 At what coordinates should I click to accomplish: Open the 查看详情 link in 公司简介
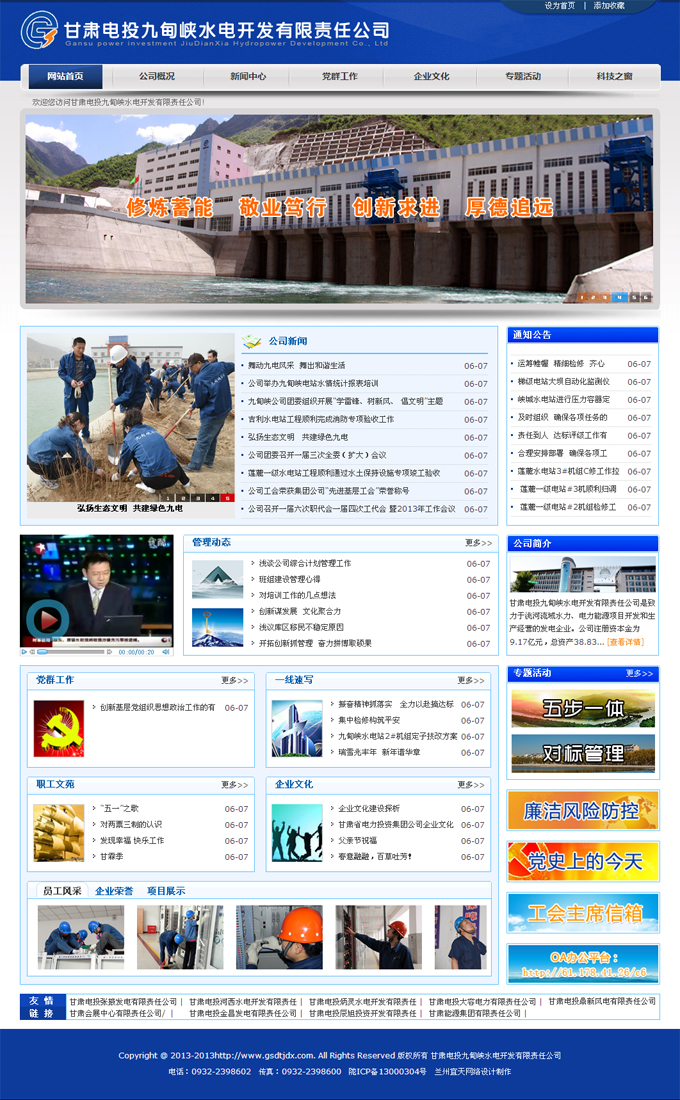coord(625,642)
